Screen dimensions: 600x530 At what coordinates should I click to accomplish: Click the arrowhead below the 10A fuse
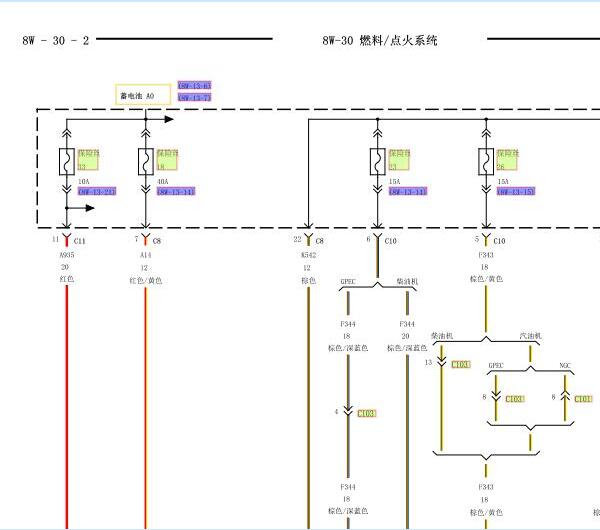(90, 208)
